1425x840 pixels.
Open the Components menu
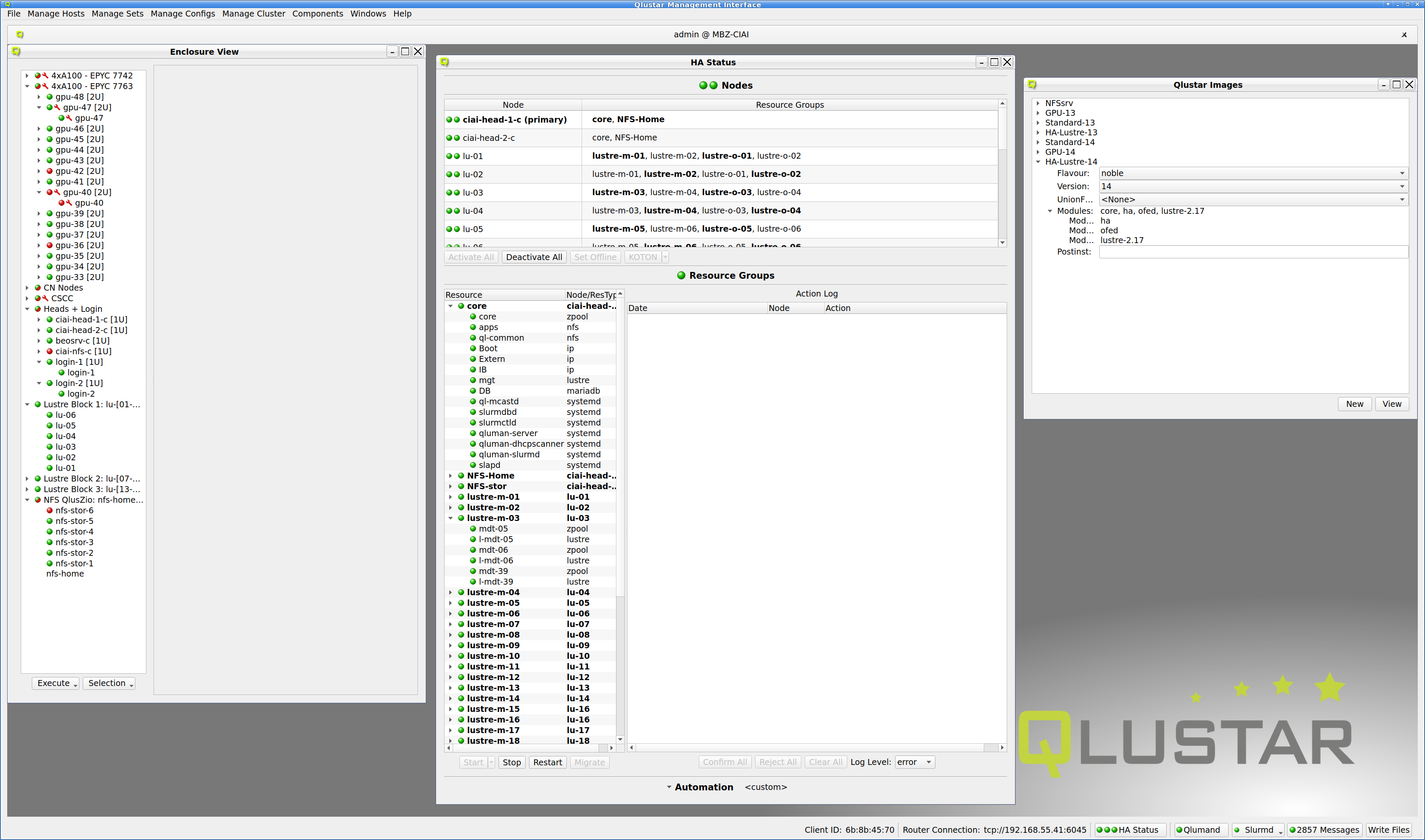pyautogui.click(x=317, y=14)
